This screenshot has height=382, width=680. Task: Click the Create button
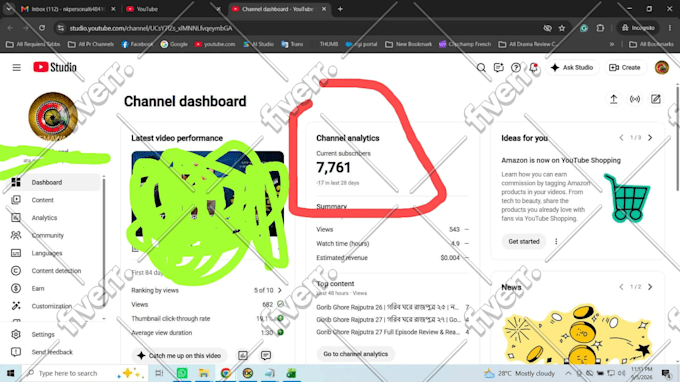pos(625,68)
